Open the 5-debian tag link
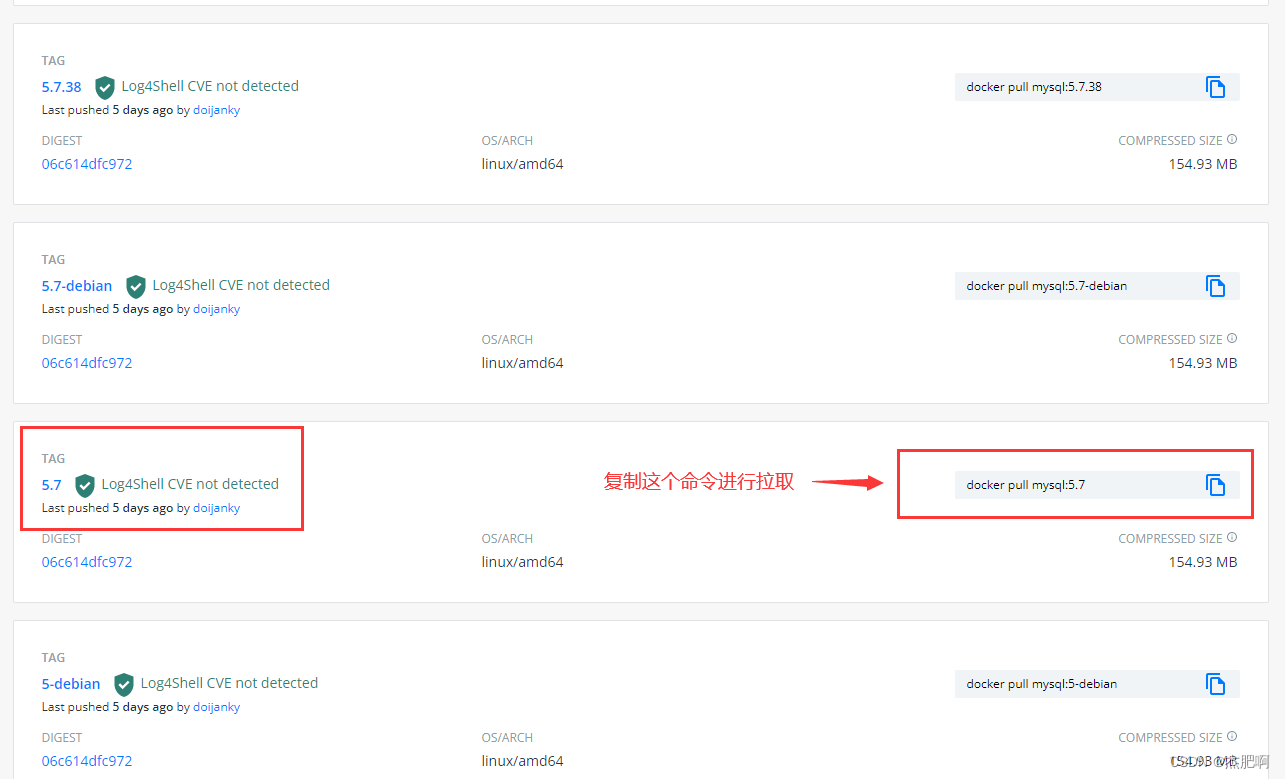Image resolution: width=1285 pixels, height=779 pixels. click(71, 684)
